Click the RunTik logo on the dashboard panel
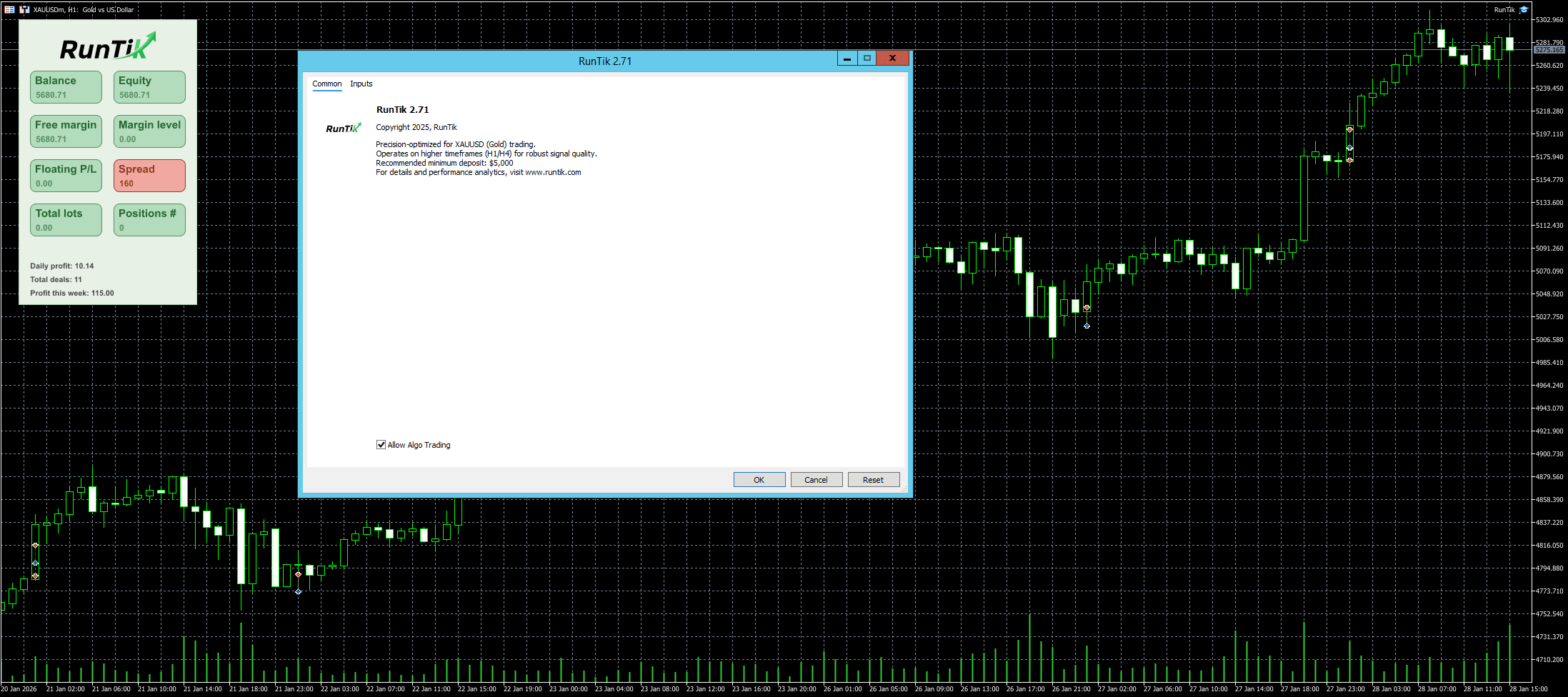The image size is (1568, 697). tap(108, 47)
